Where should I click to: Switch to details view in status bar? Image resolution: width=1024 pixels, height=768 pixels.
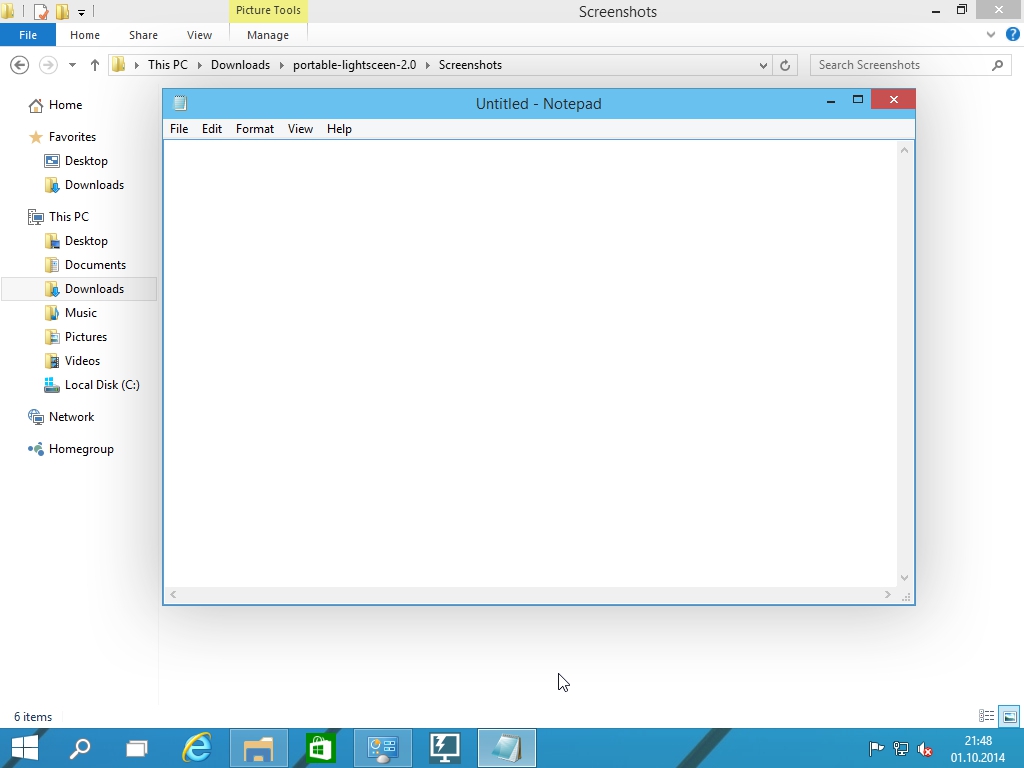coord(986,716)
